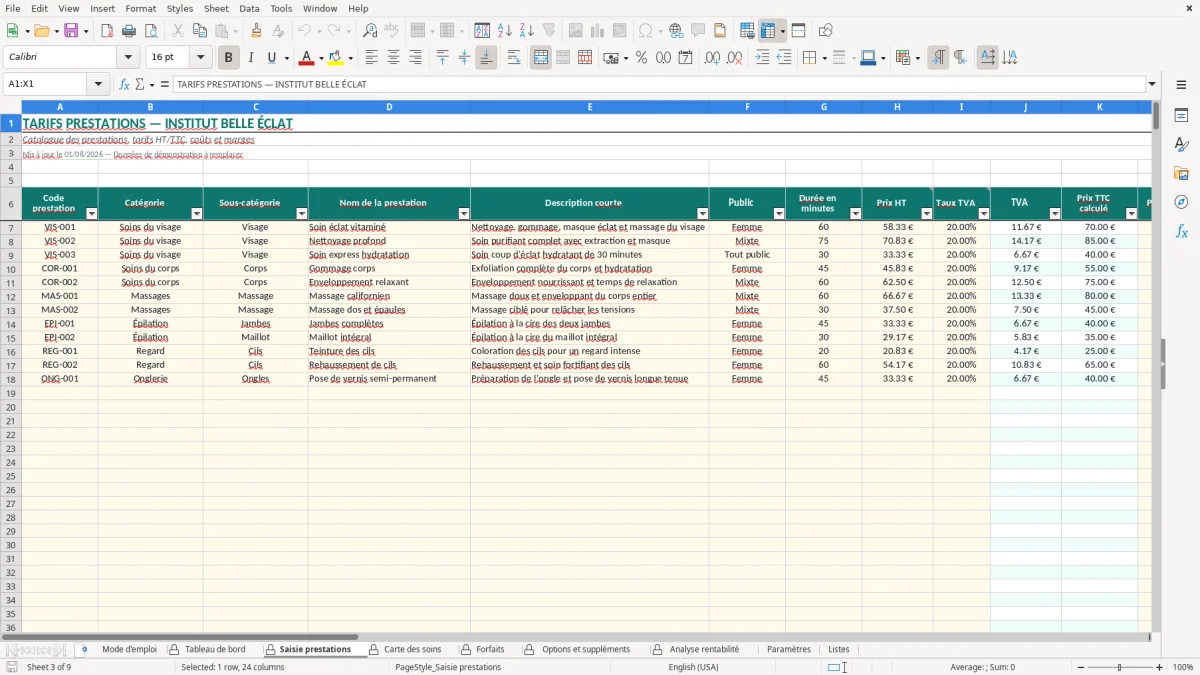The height and width of the screenshot is (675, 1200).
Task: Open Nom de la prestation filter dropdown
Action: (x=463, y=214)
